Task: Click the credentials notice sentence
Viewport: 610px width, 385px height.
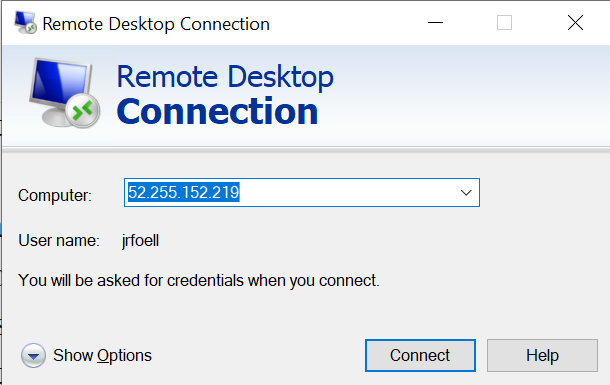Action: (x=199, y=280)
